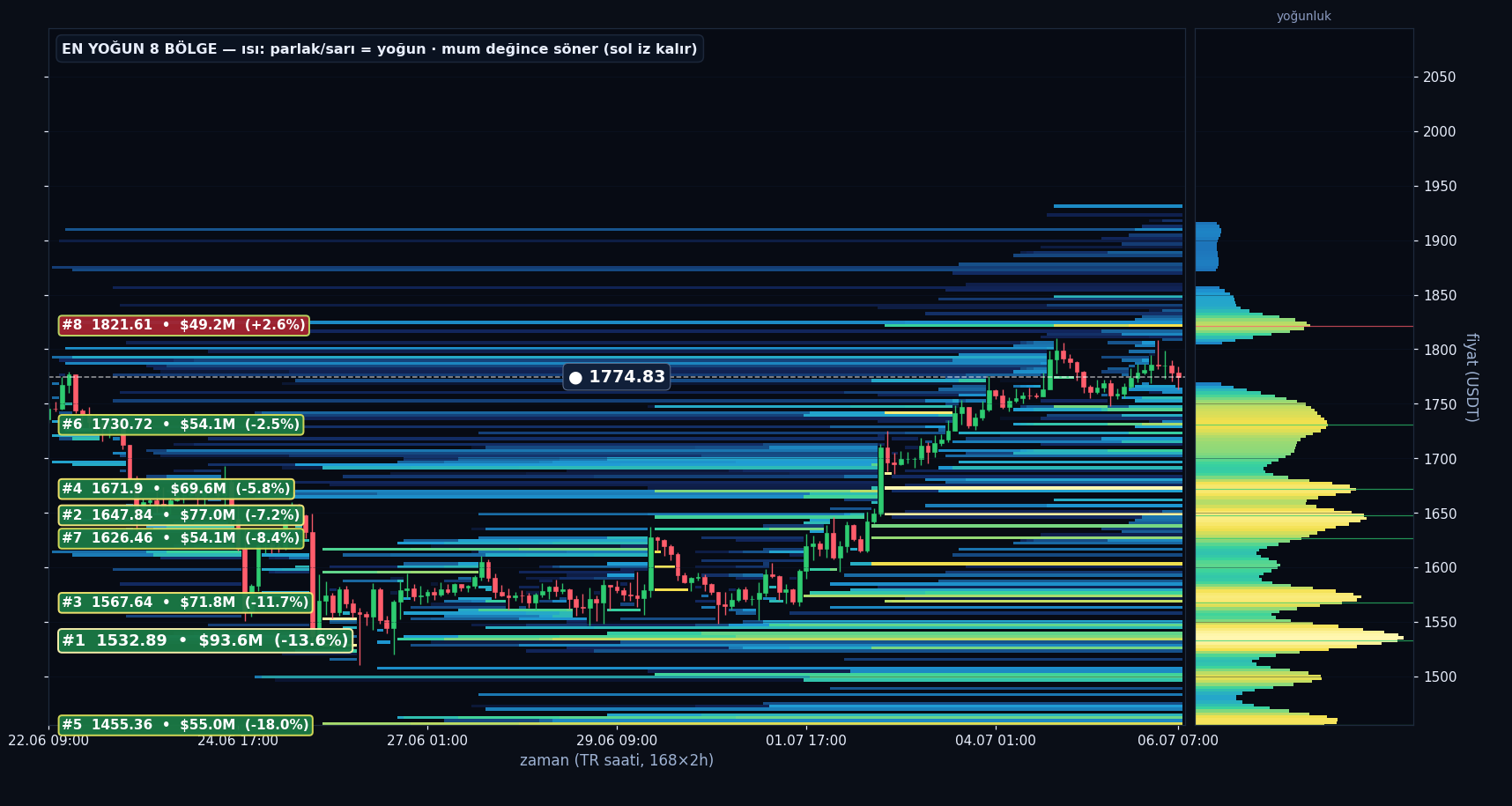
Task: Select zone label #6 1730.72
Action: 181,425
